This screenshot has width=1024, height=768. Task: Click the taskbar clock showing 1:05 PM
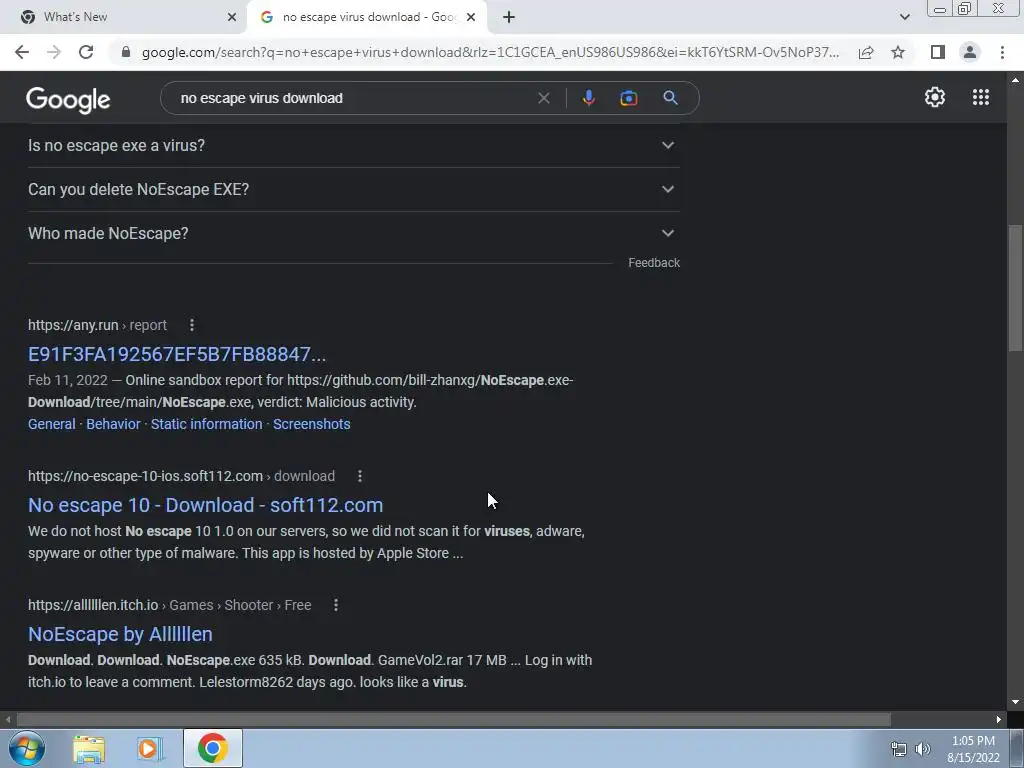[x=973, y=749]
